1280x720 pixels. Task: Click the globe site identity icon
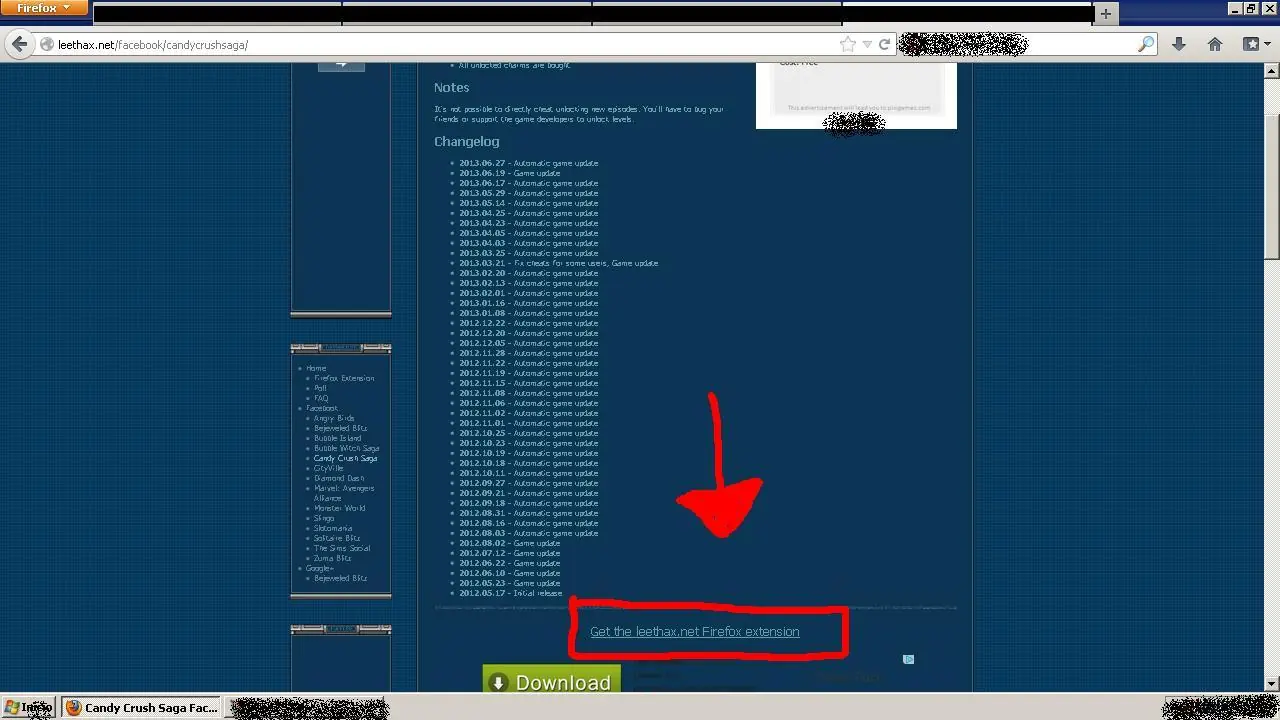click(x=47, y=44)
